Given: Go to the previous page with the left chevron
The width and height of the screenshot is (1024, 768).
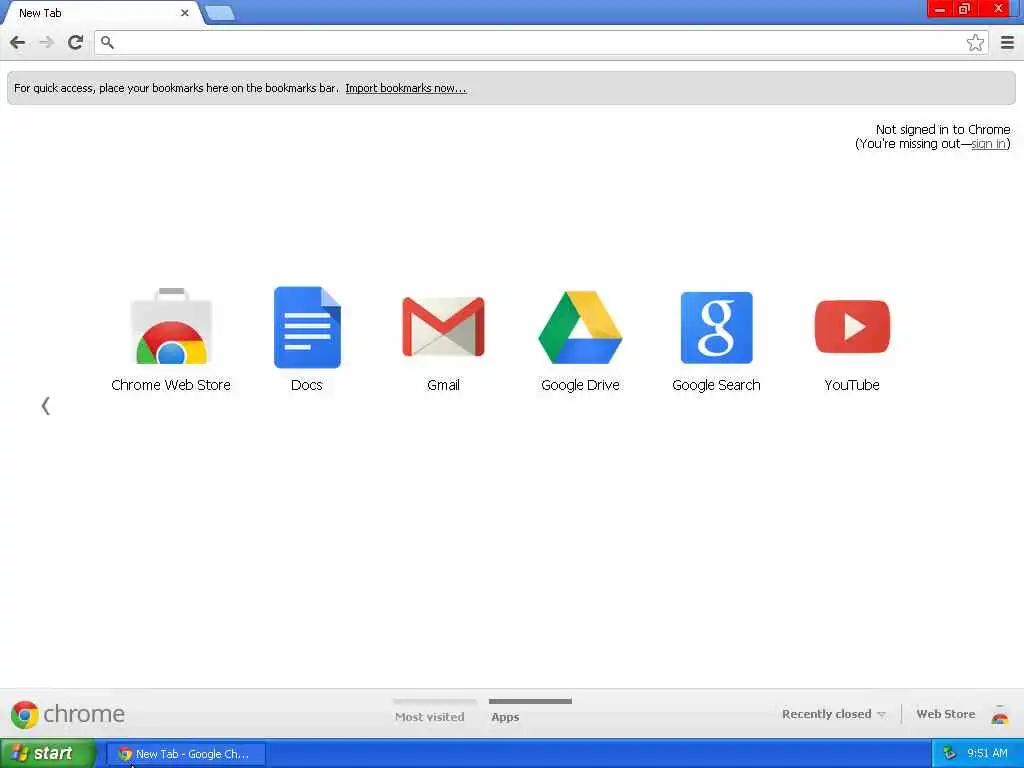Looking at the screenshot, I should 45,406.
